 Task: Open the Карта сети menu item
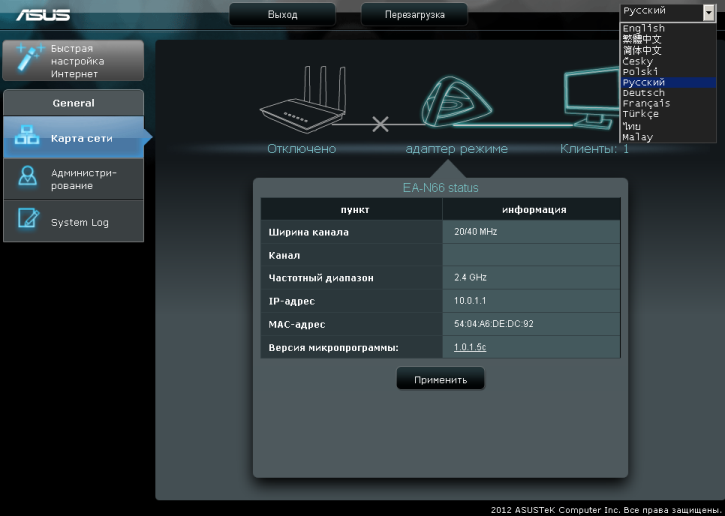81,138
